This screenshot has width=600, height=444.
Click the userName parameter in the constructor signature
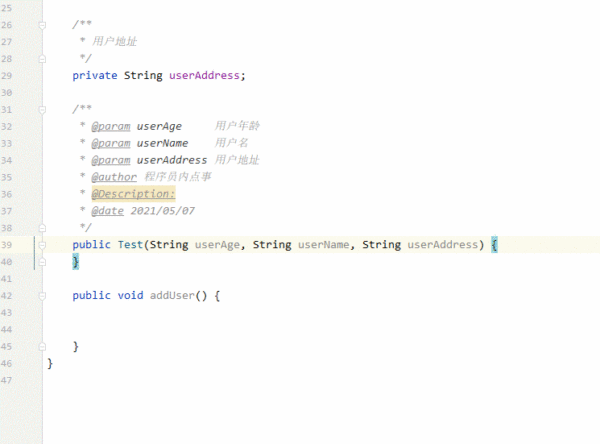(324, 245)
